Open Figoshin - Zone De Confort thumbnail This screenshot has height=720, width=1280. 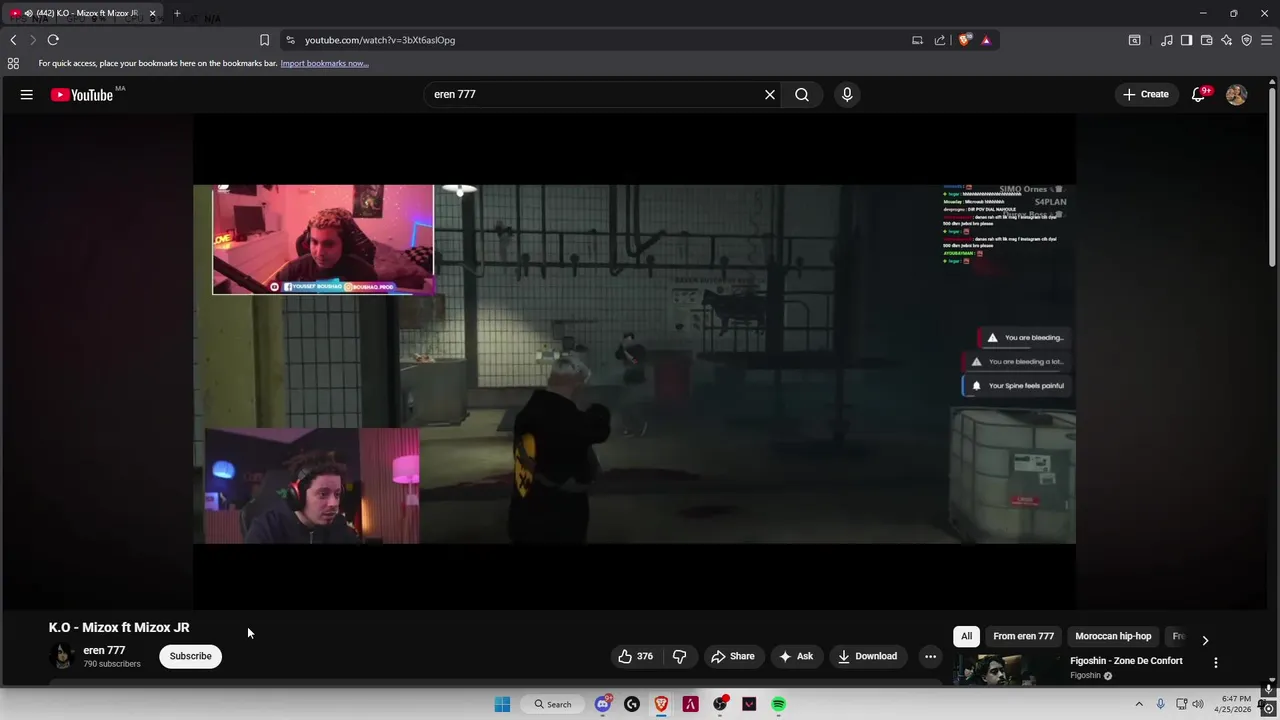(1008, 670)
